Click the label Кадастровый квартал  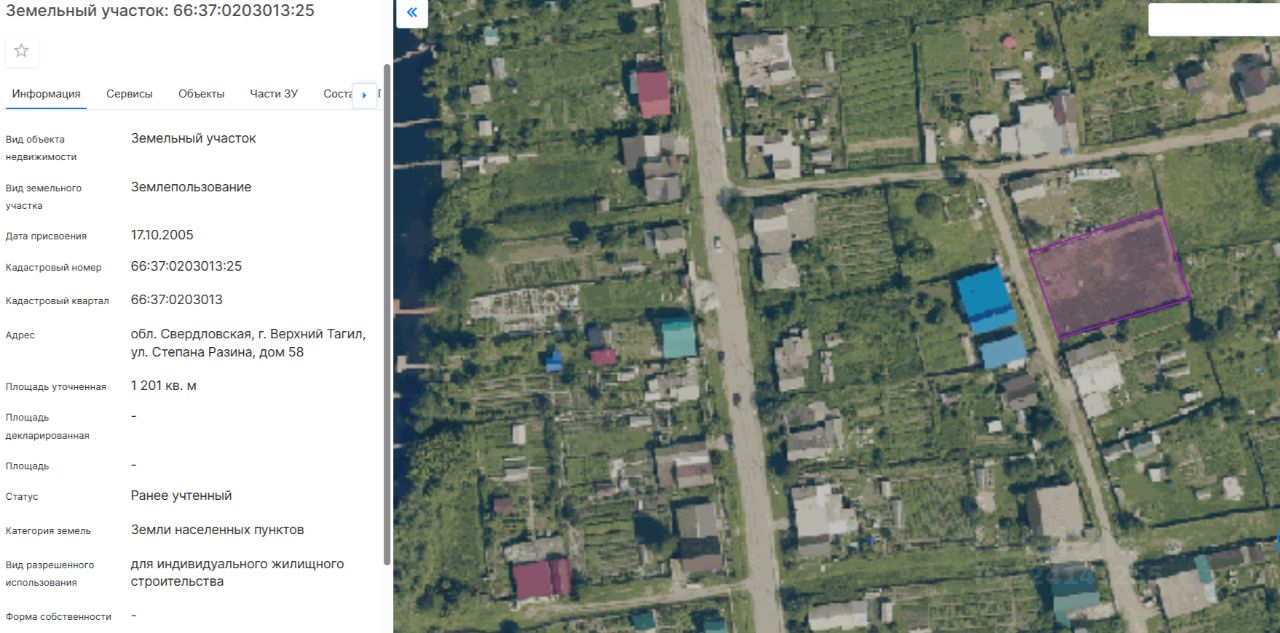pyautogui.click(x=57, y=301)
